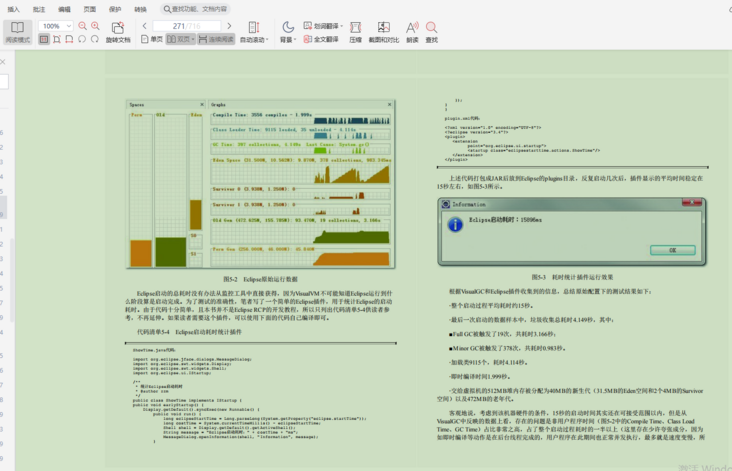This screenshot has width=732, height=471.
Task: Click the zoom out magnifier icon
Action: pos(82,26)
